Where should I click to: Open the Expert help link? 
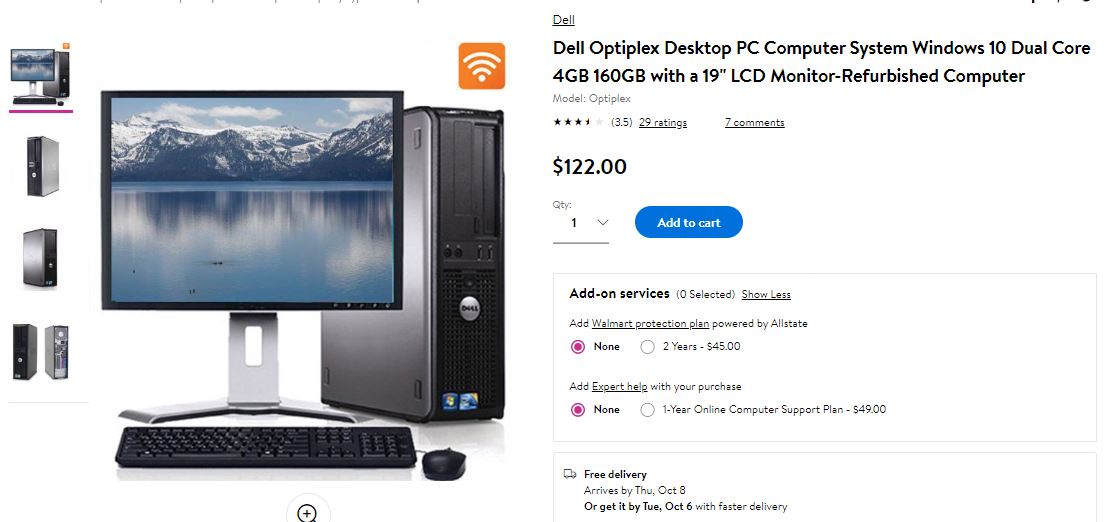619,387
